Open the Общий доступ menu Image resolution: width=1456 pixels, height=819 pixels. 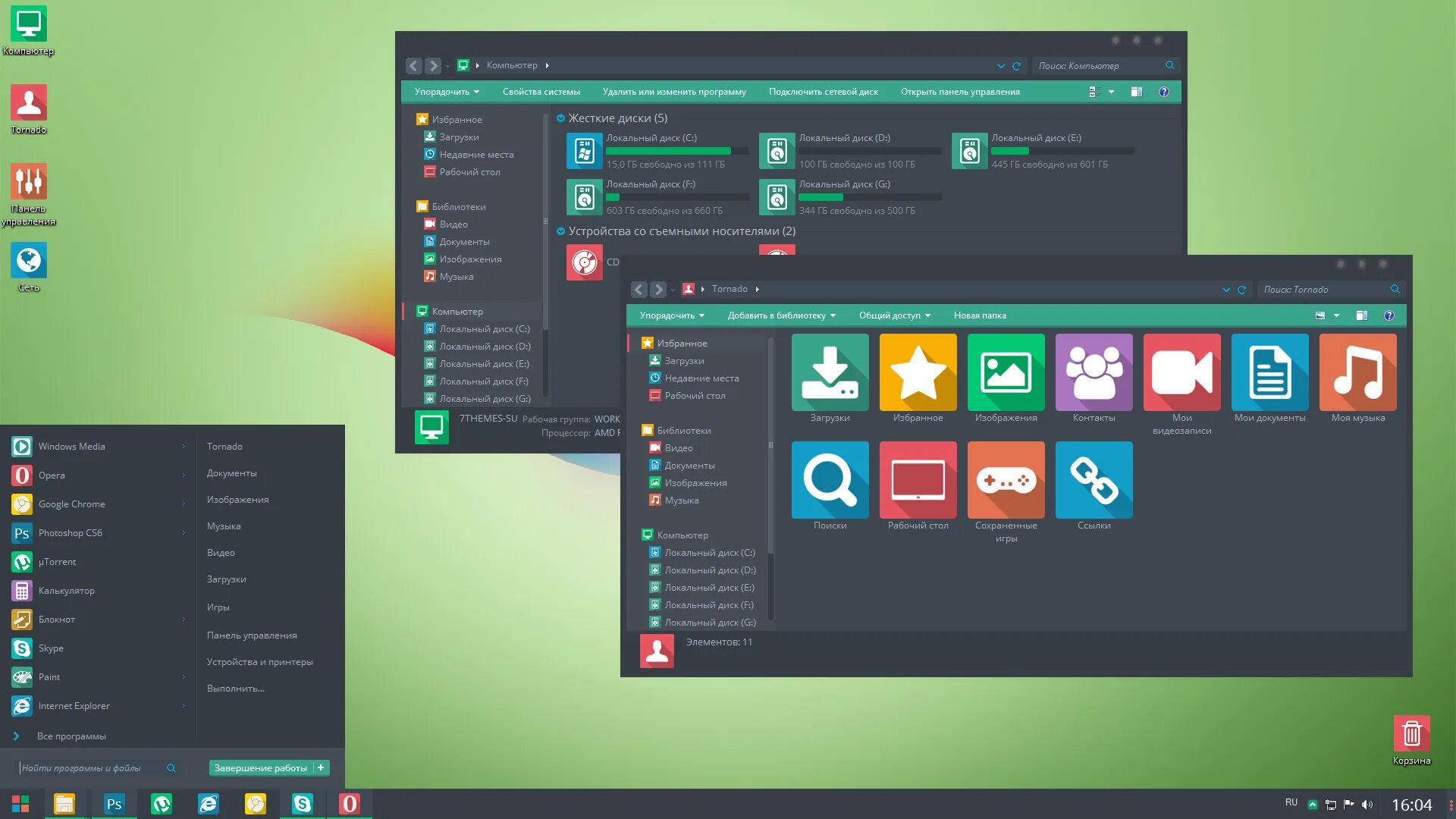[x=893, y=315]
